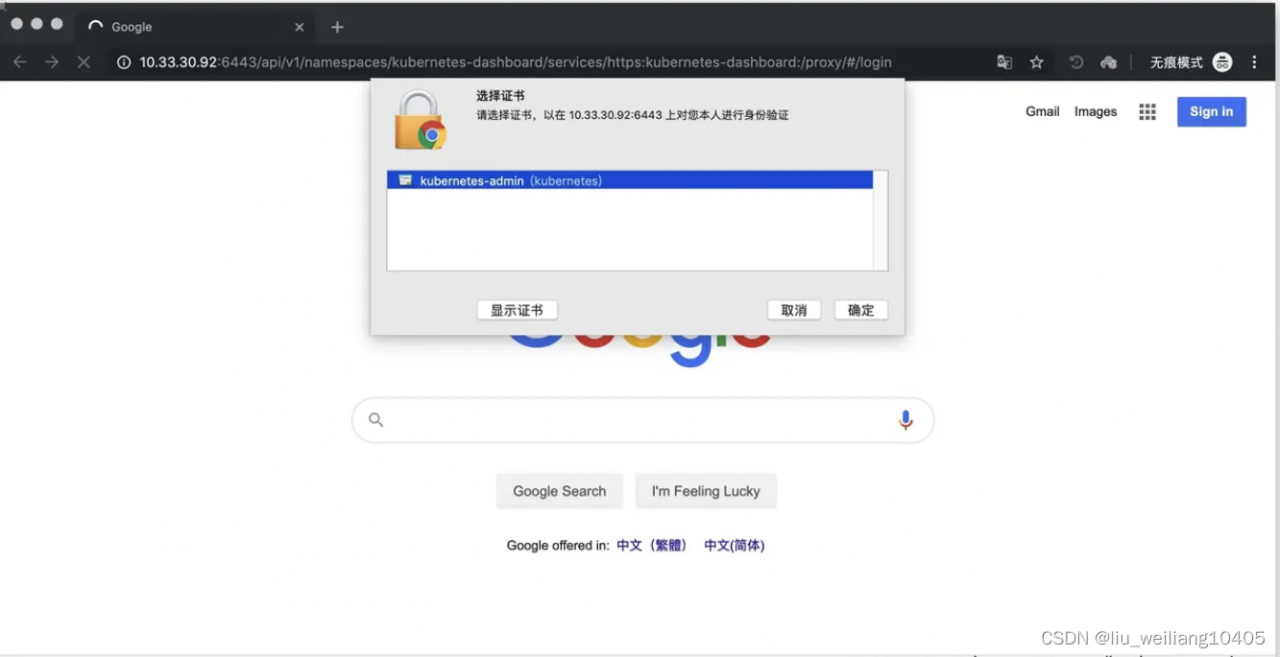Click the magnifier icon in search box
Viewport: 1280px width, 657px height.
[376, 420]
